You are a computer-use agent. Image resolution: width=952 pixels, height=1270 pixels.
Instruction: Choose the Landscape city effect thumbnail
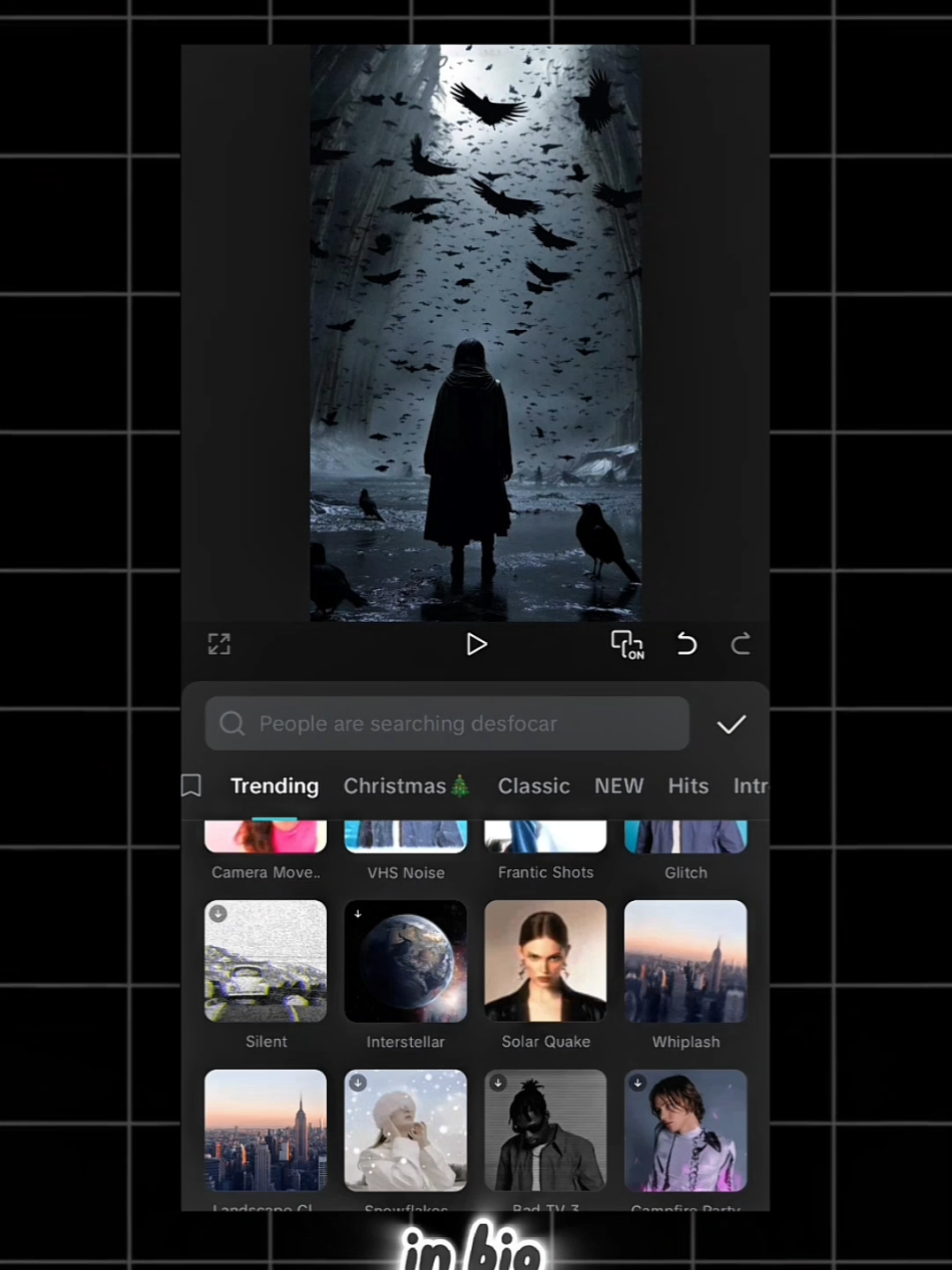tap(266, 1130)
